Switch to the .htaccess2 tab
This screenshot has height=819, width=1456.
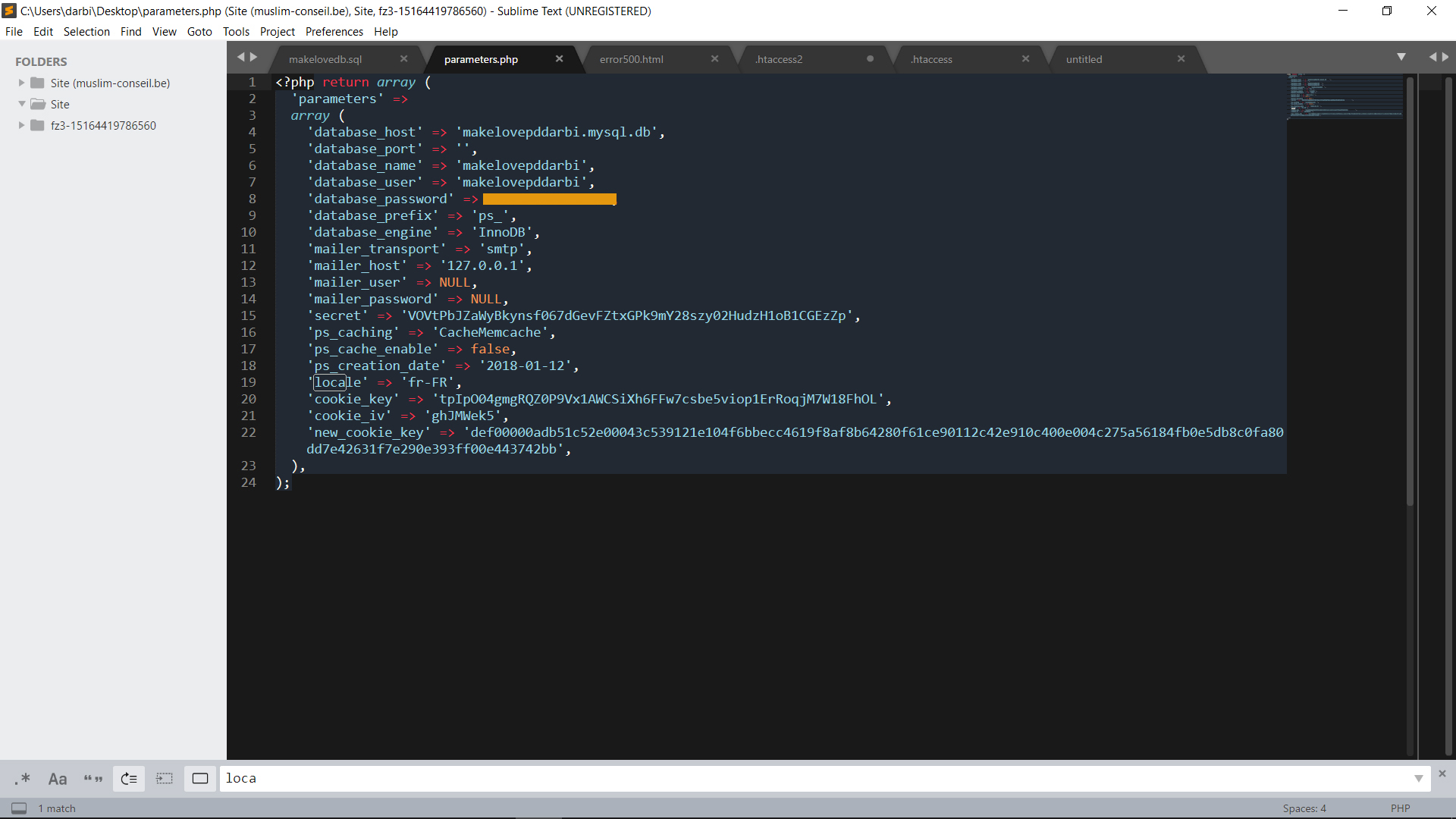point(779,59)
